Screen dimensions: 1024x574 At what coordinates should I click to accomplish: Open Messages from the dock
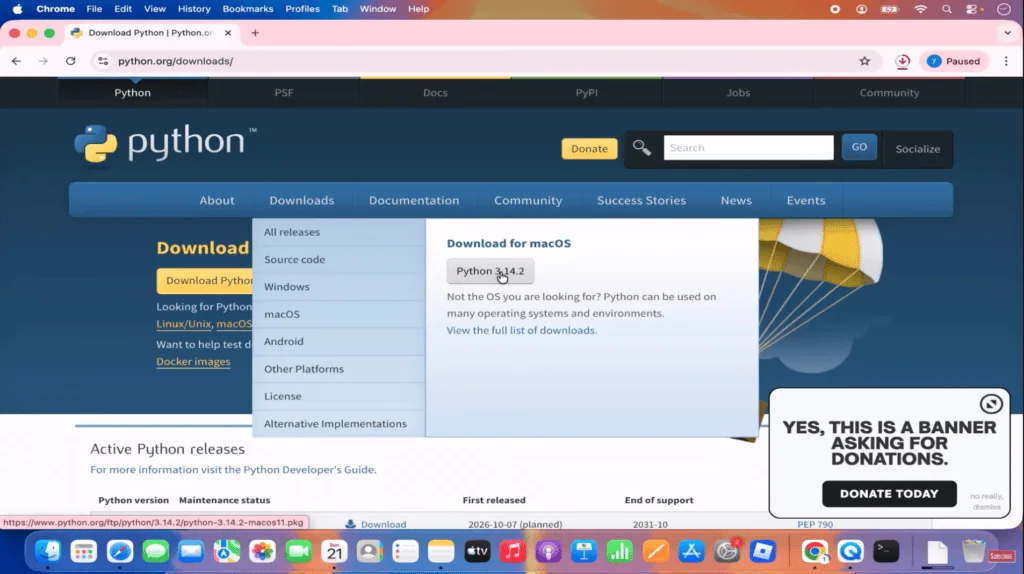click(x=155, y=551)
